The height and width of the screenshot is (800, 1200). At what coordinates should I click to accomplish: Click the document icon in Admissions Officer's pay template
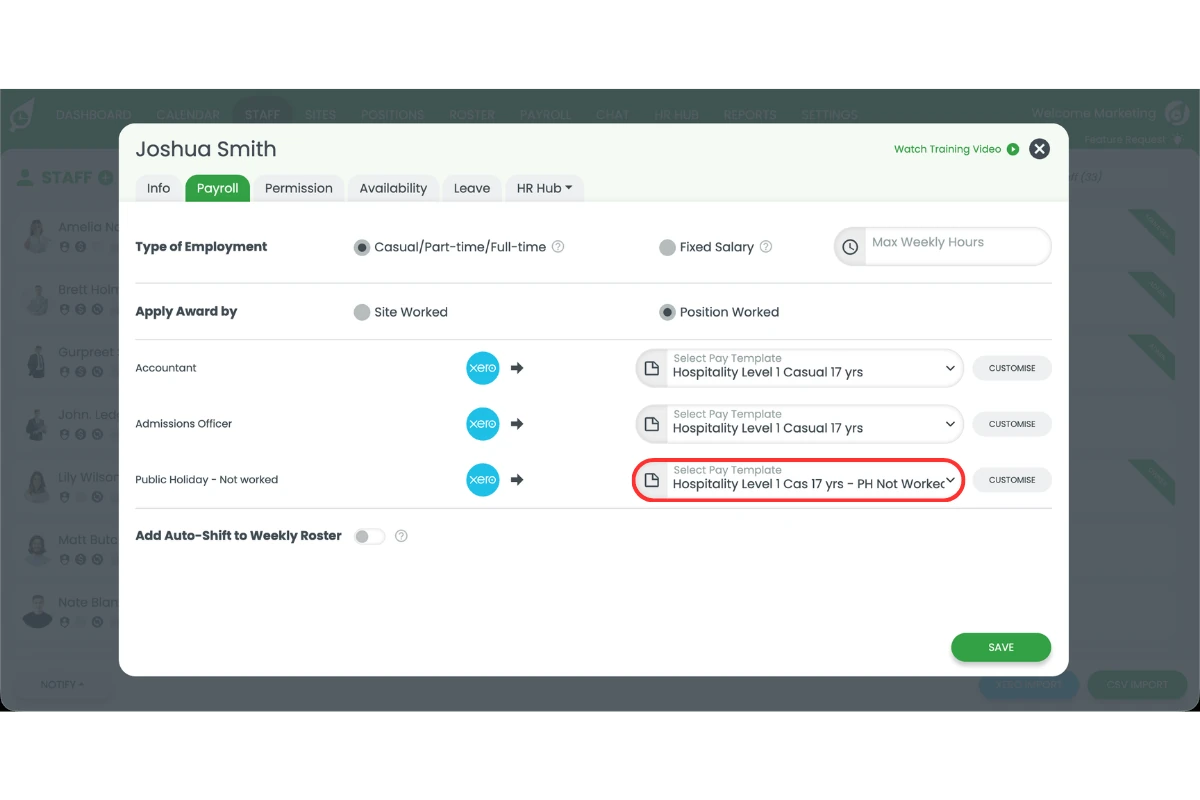(x=652, y=424)
